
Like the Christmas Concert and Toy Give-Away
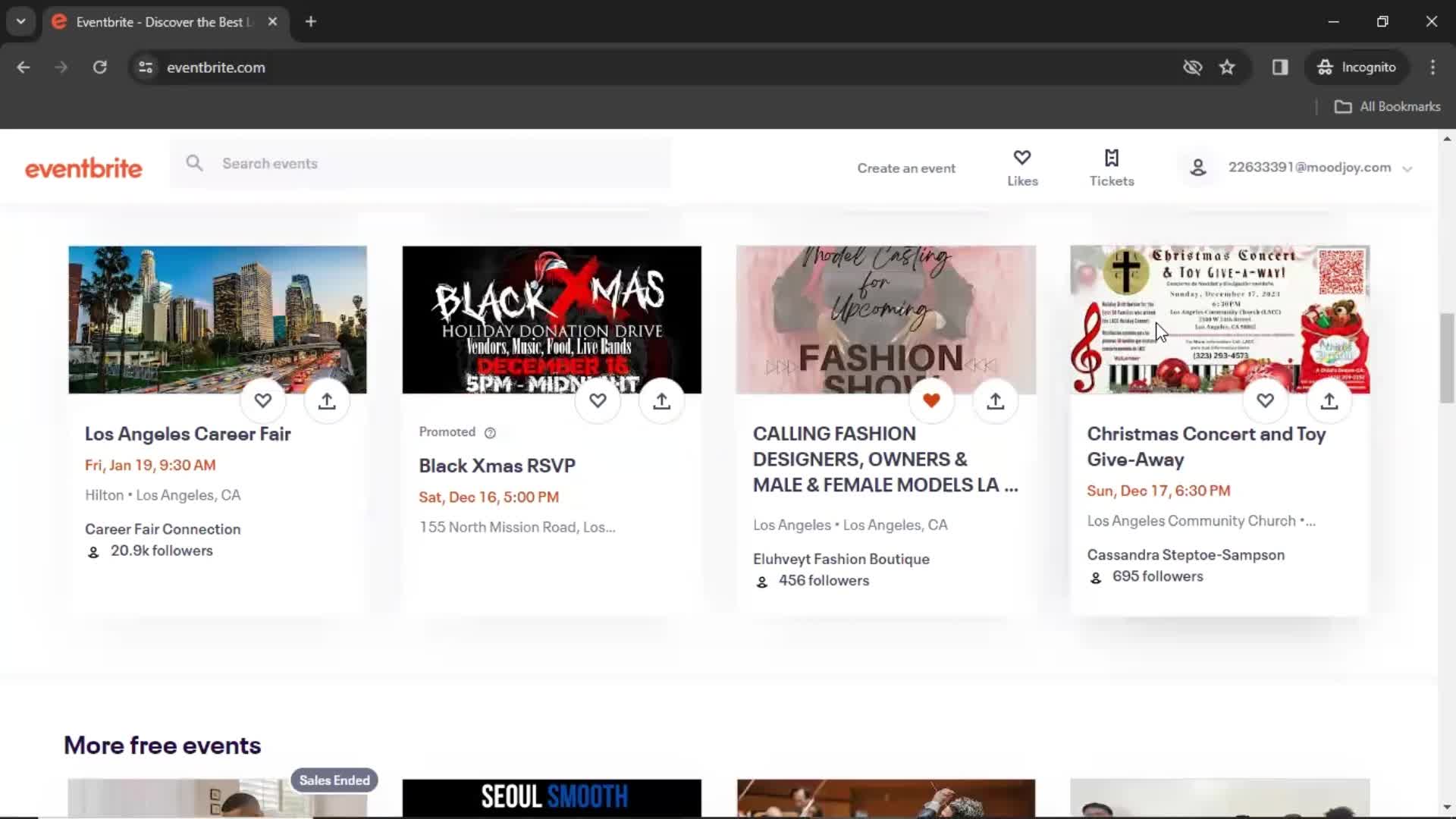point(1265,400)
